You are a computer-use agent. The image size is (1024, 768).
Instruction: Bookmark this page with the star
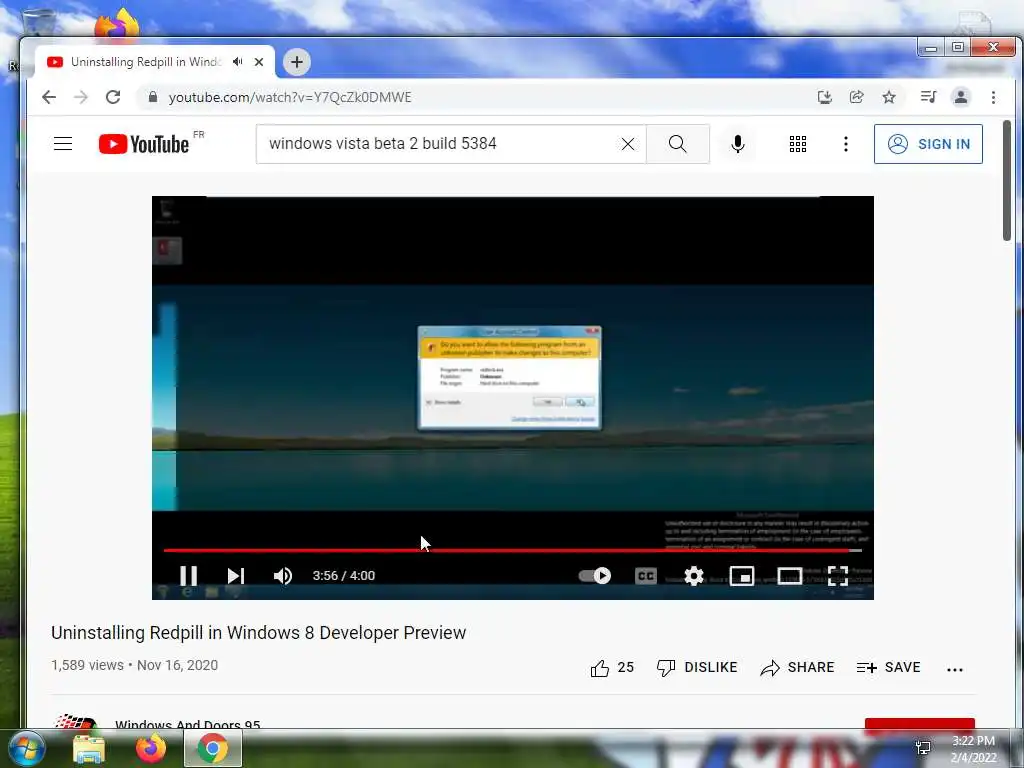pyautogui.click(x=889, y=97)
